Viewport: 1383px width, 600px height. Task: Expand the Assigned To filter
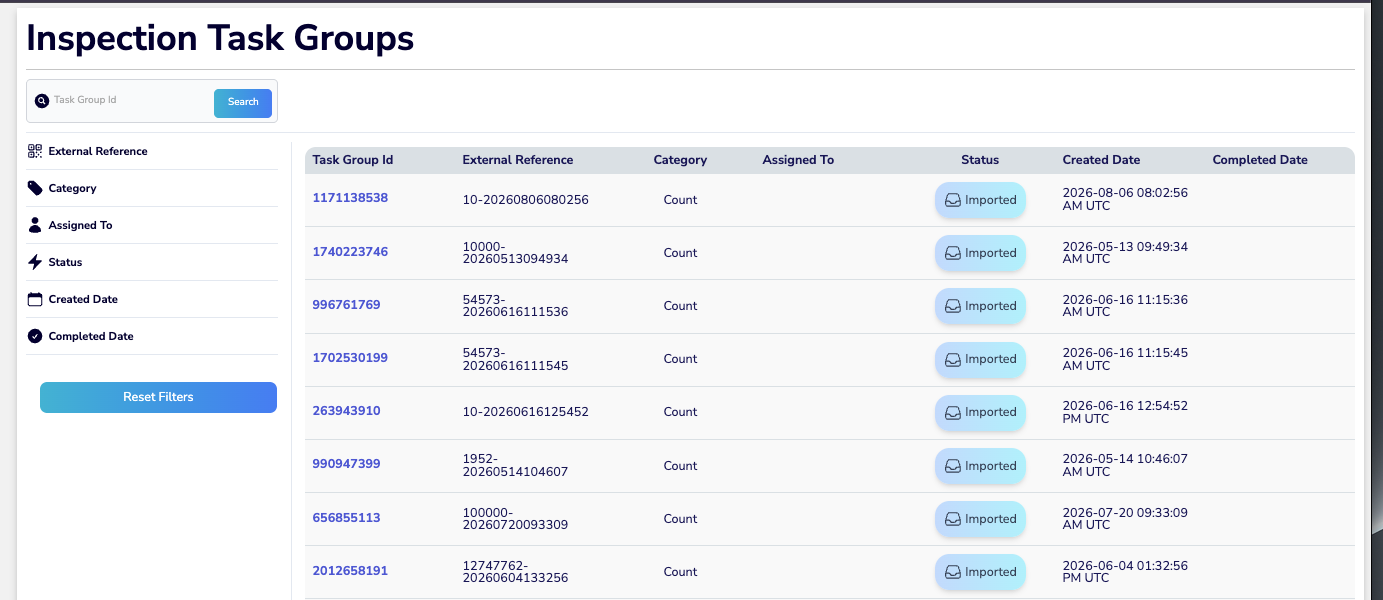click(151, 225)
